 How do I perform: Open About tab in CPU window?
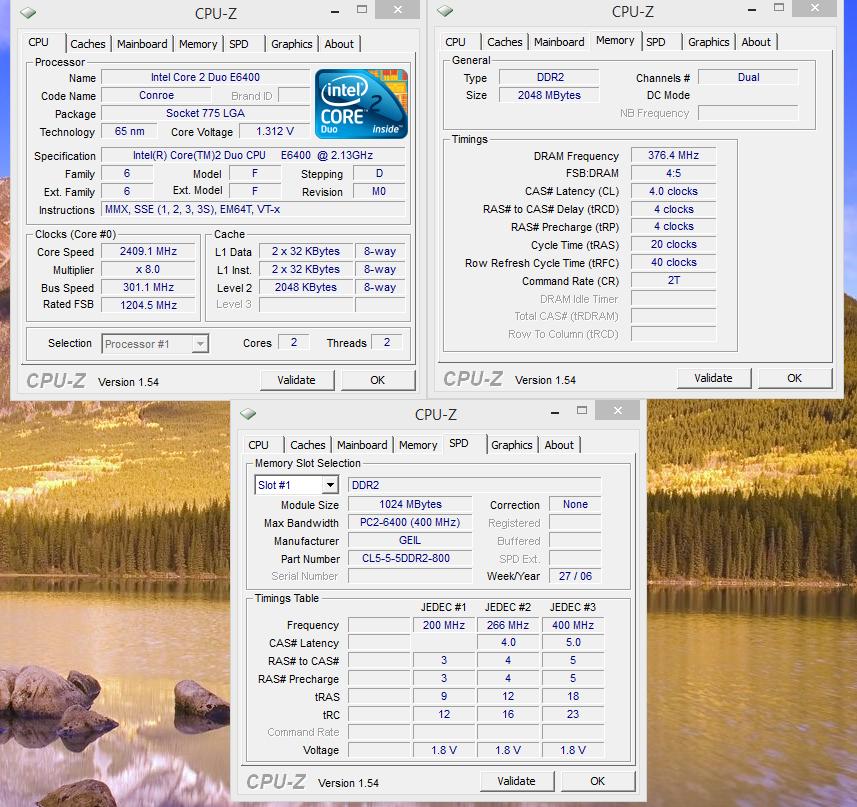339,44
